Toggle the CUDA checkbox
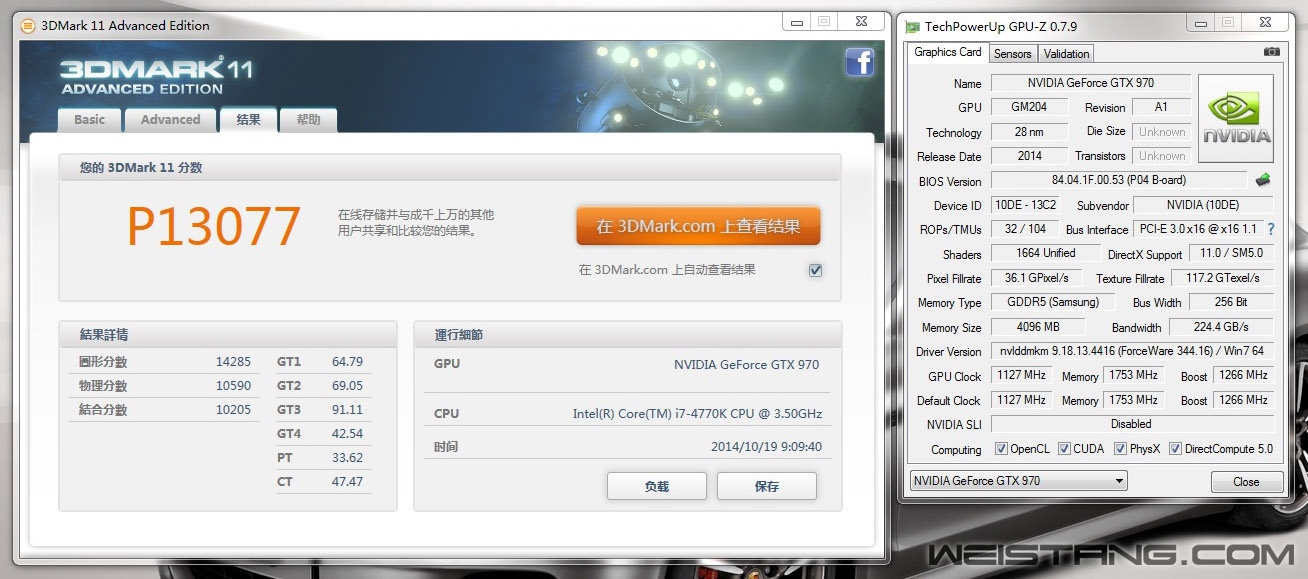This screenshot has width=1308, height=579. click(1064, 449)
